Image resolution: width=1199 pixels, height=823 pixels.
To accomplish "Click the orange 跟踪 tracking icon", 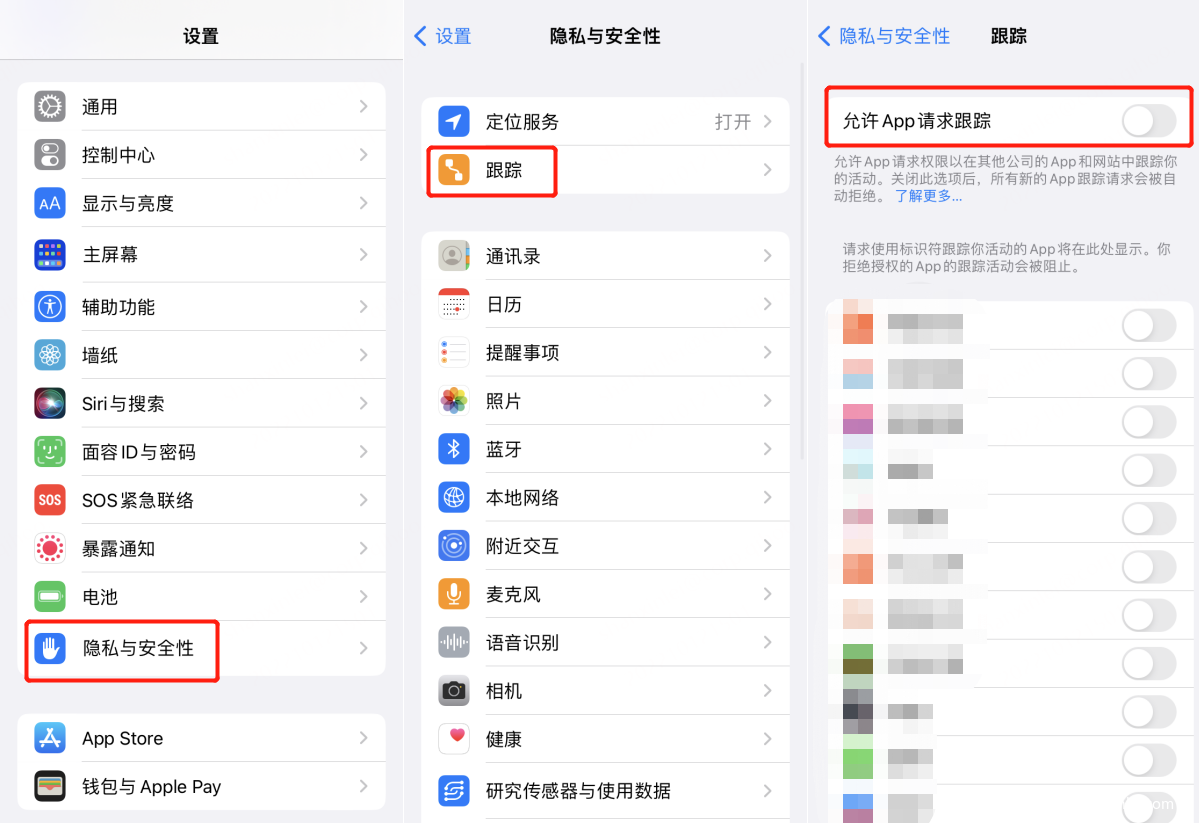I will pyautogui.click(x=454, y=170).
